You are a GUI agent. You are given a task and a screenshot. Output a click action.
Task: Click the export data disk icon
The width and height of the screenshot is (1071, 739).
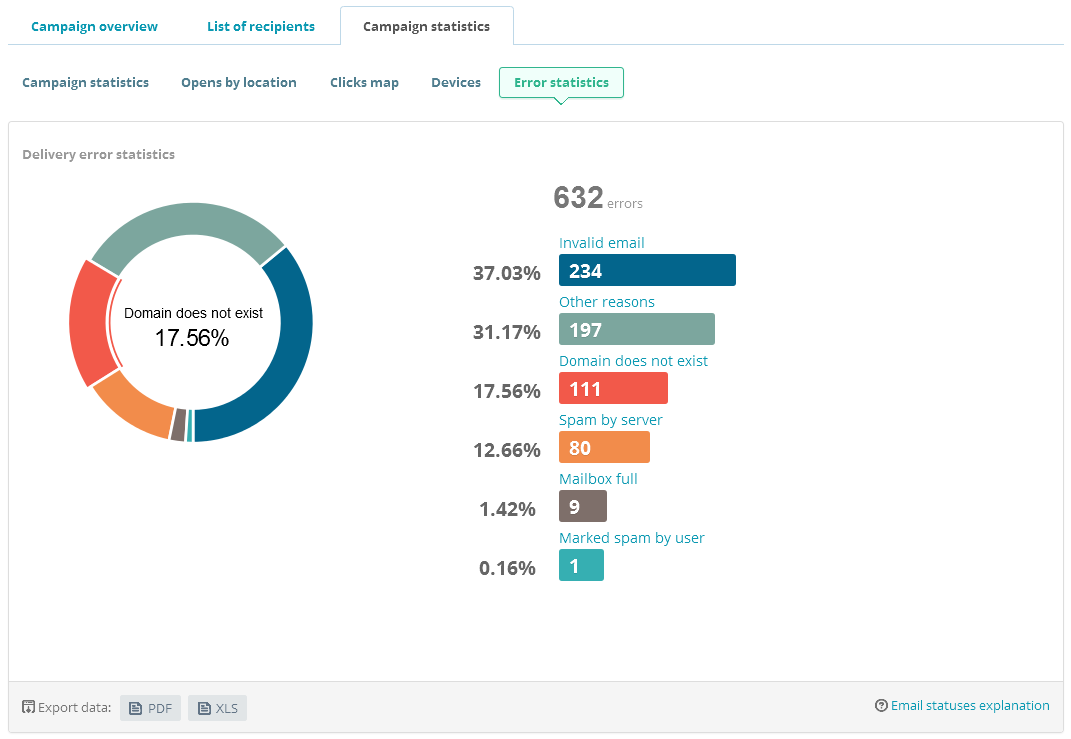pos(28,706)
